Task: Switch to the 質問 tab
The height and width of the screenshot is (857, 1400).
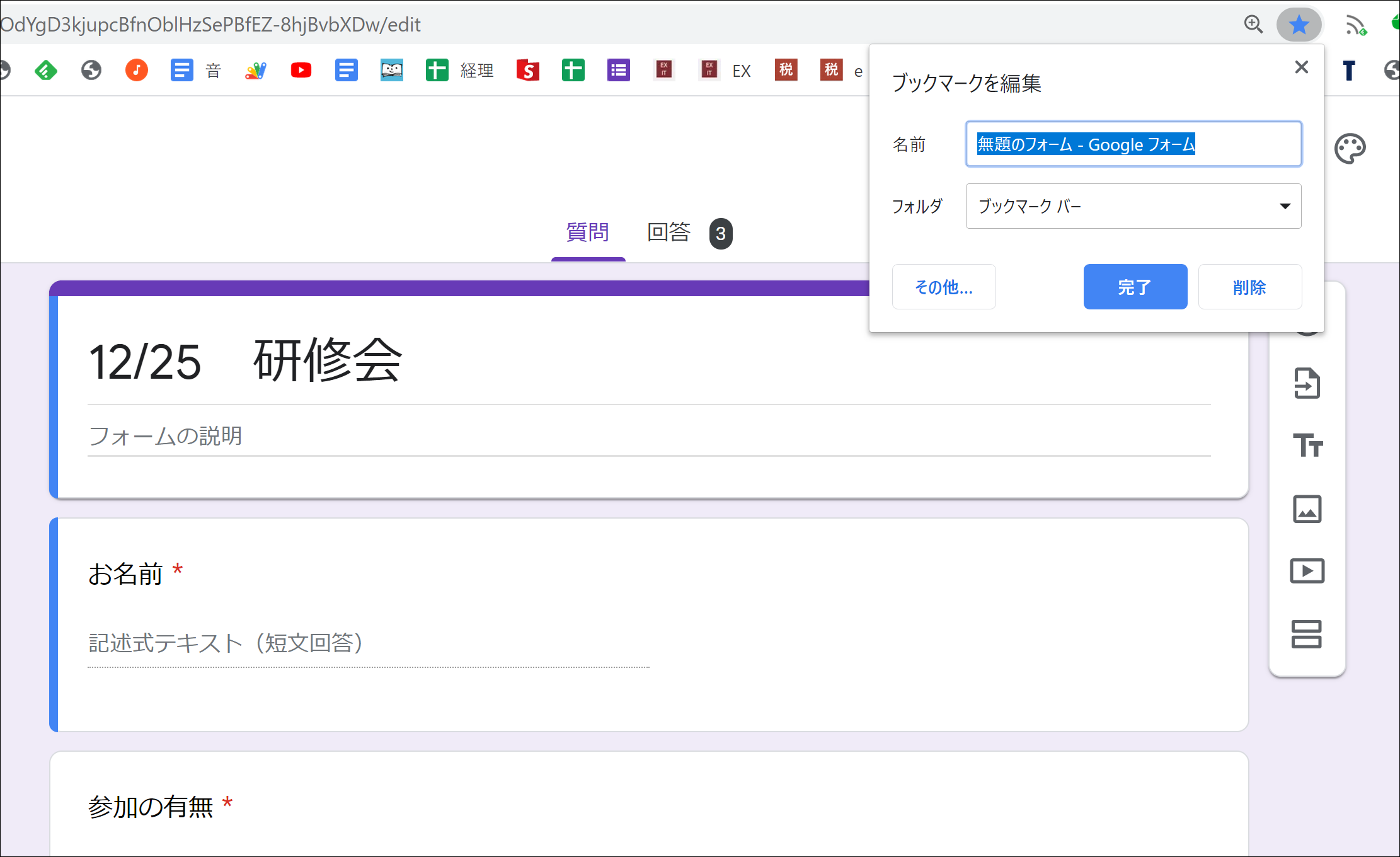Action: (x=587, y=233)
